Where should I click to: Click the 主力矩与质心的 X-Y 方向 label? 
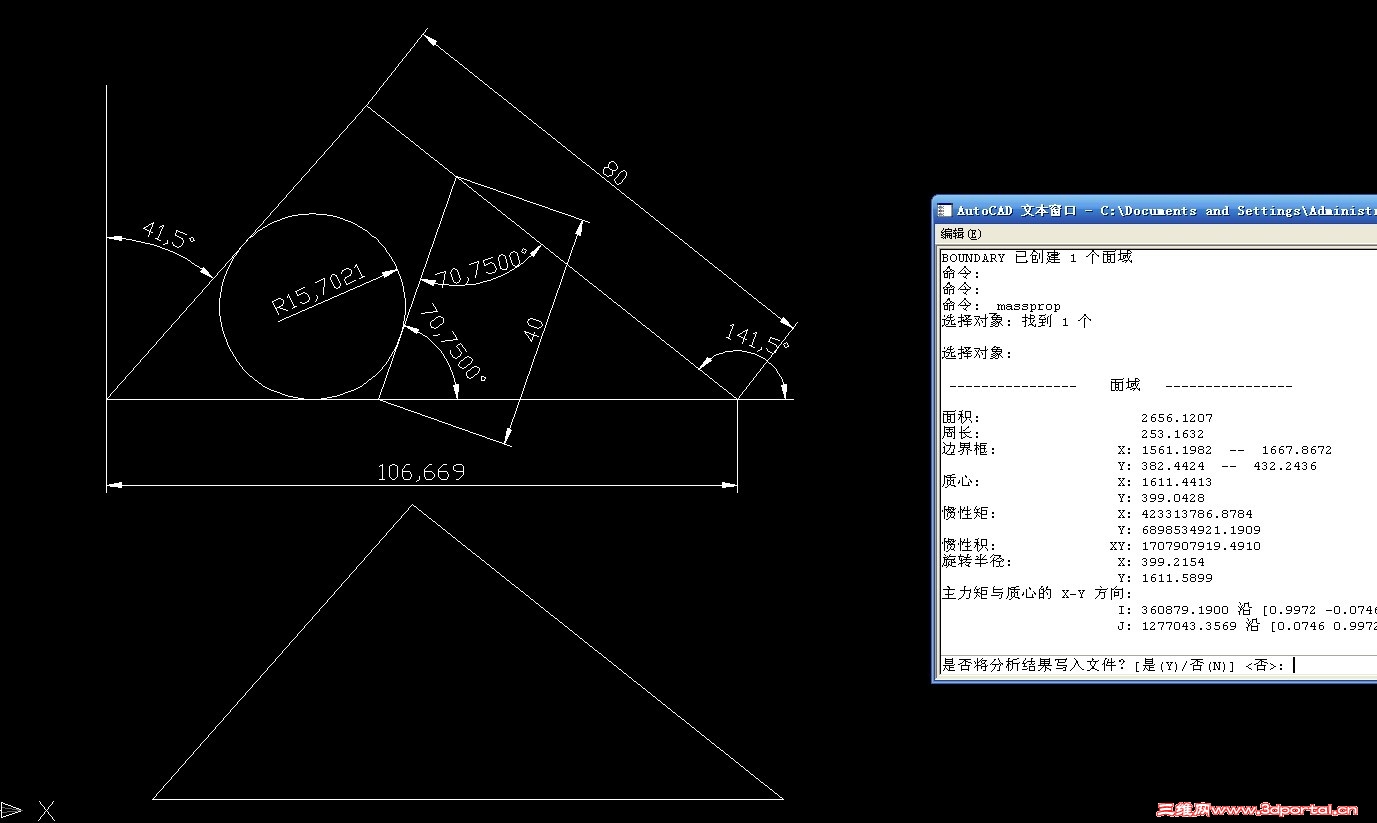[1037, 593]
